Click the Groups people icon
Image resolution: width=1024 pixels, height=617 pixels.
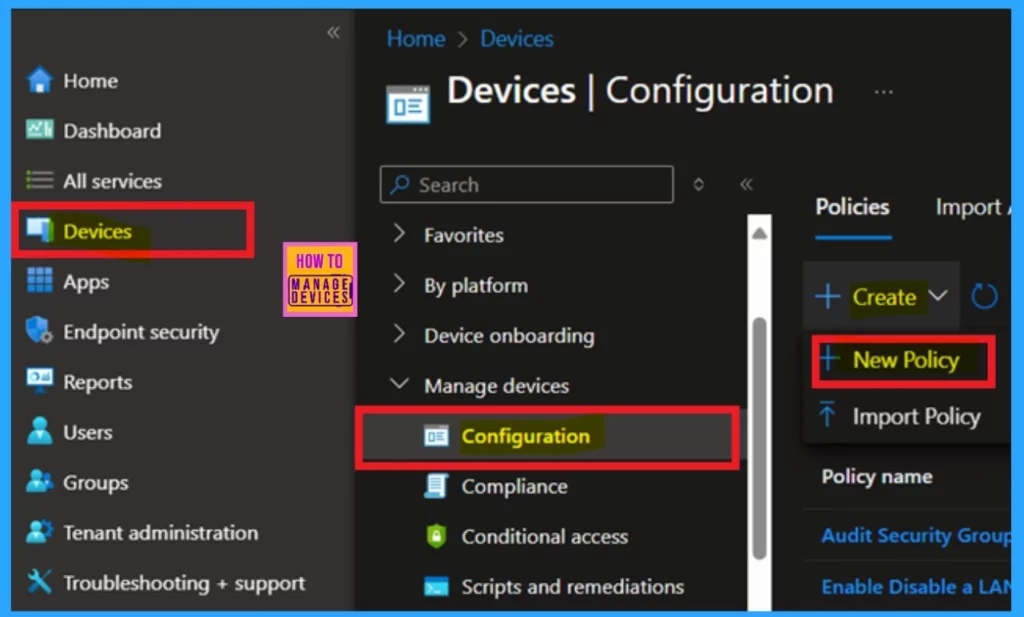[39, 481]
